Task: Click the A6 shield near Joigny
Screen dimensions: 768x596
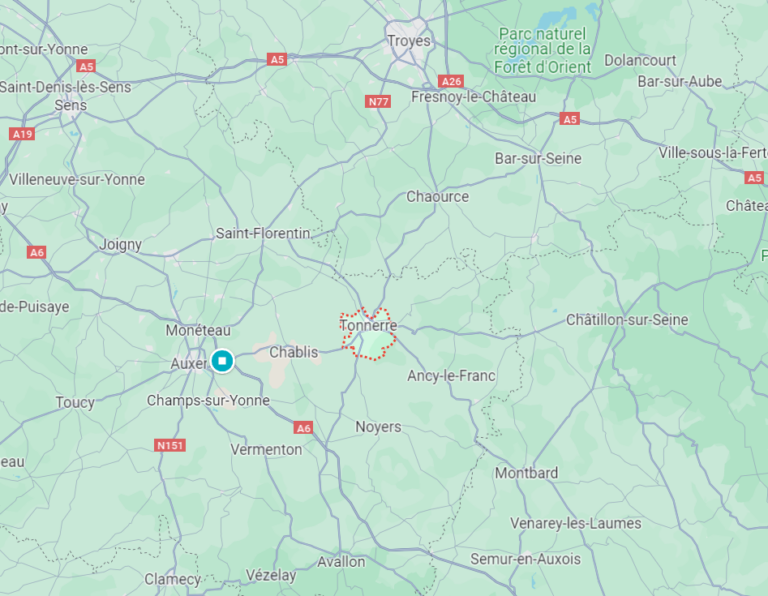Action: 37,252
